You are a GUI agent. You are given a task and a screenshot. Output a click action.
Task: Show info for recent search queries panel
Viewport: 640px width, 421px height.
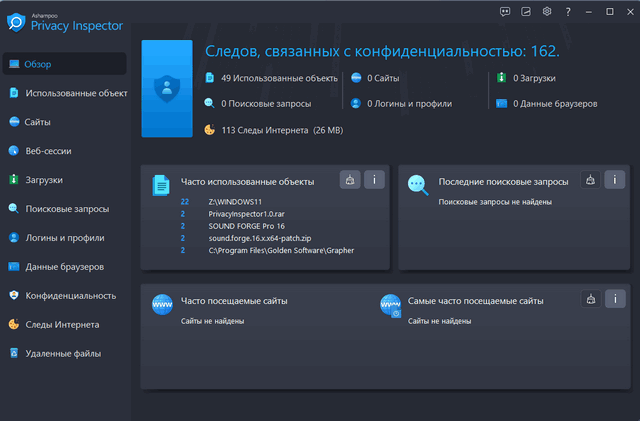(615, 180)
